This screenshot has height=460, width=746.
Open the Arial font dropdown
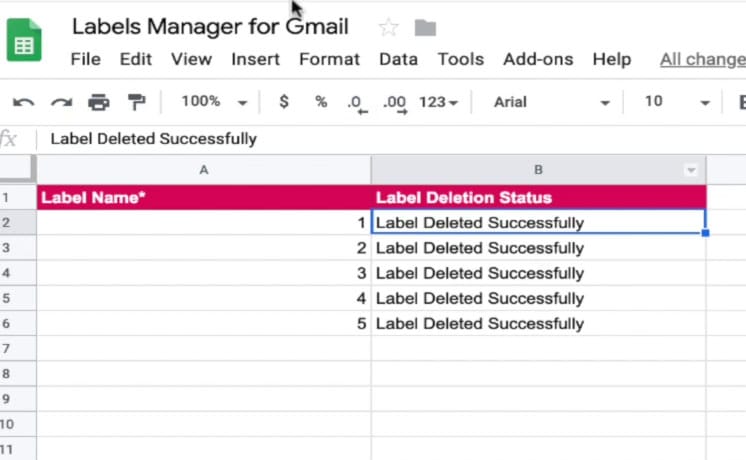click(x=551, y=102)
